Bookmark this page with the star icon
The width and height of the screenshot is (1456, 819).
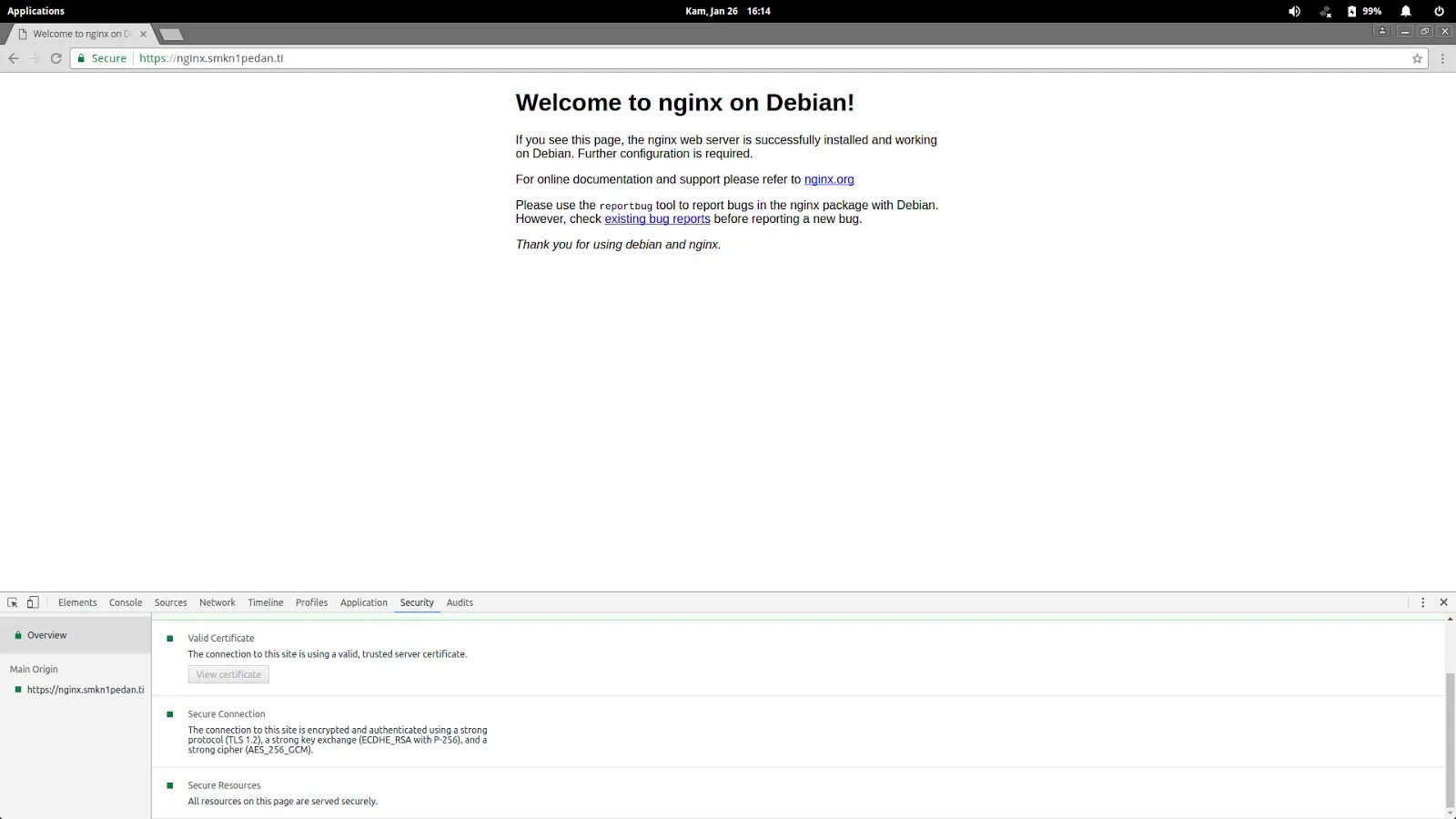[x=1417, y=58]
